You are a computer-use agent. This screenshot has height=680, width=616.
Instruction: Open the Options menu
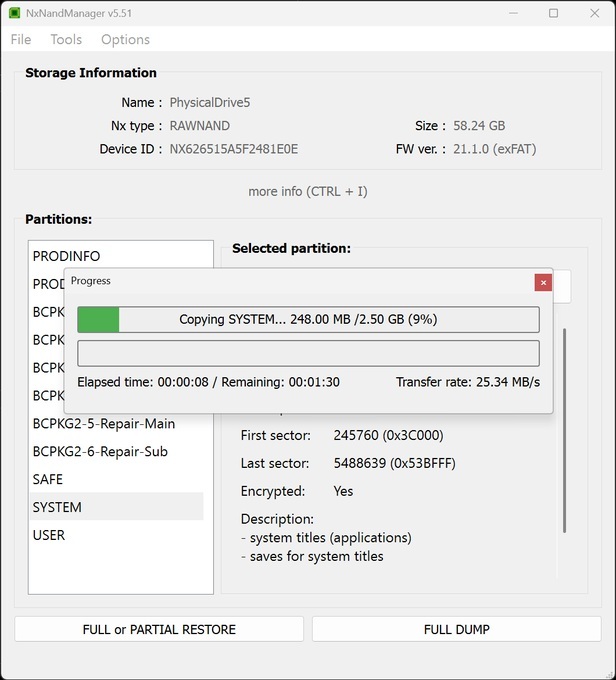coord(125,39)
